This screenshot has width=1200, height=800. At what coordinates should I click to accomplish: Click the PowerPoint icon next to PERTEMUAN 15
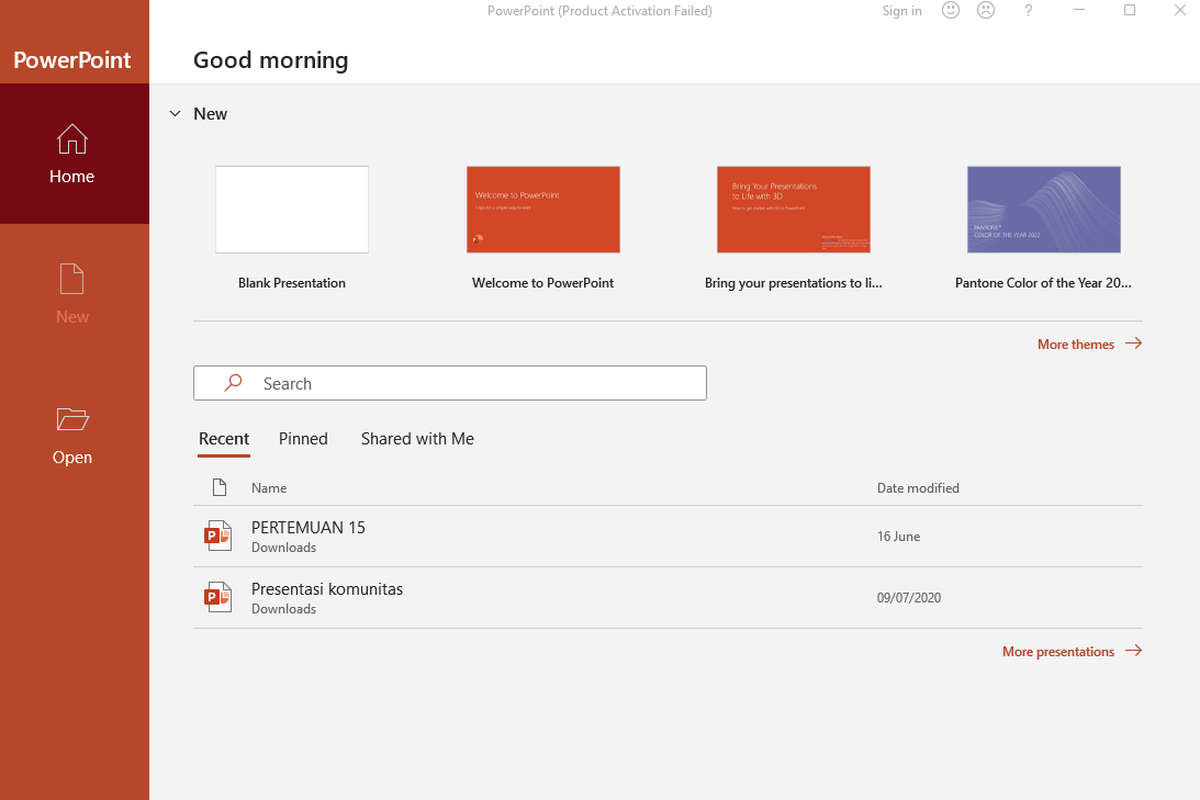coord(217,535)
